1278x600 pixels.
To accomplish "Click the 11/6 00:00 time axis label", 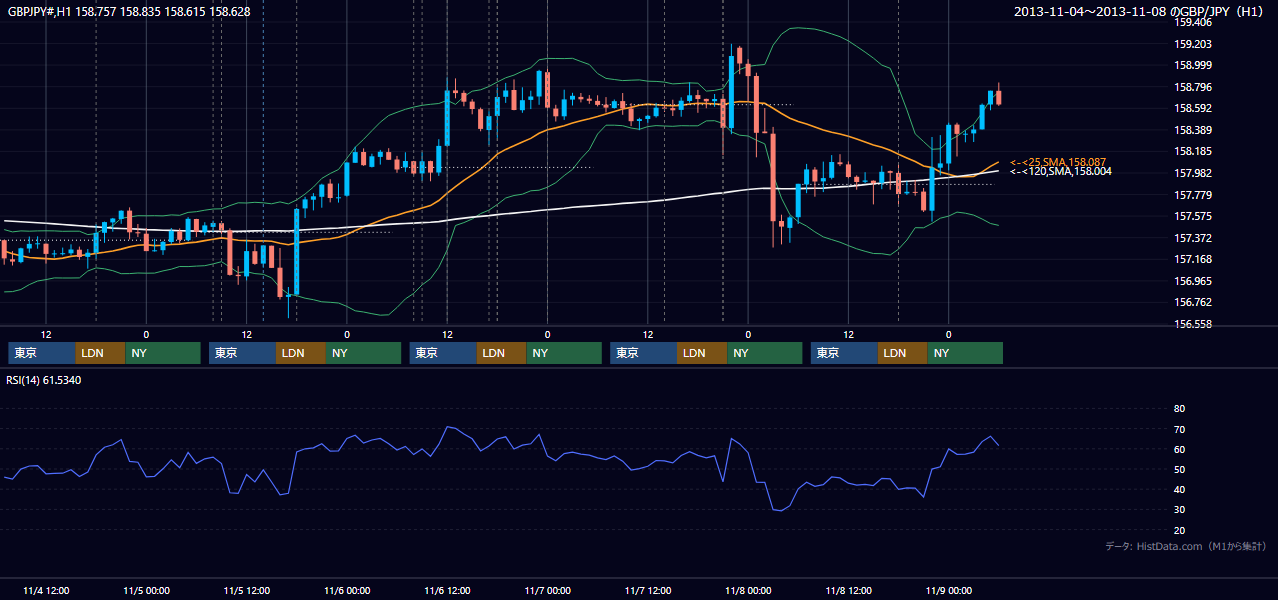I will pos(347,590).
